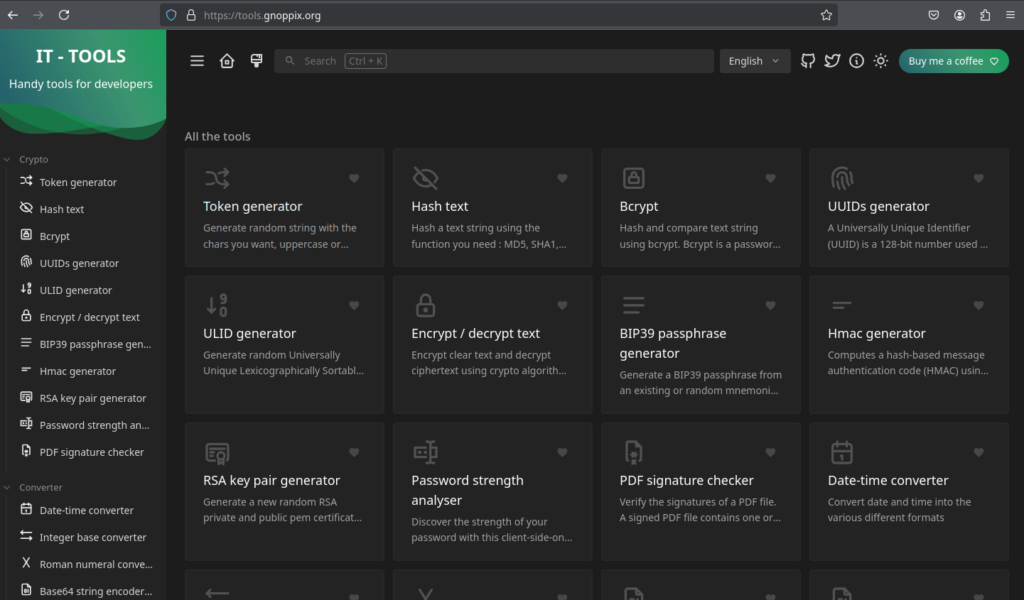The height and width of the screenshot is (600, 1024).
Task: Open the English language dropdown
Action: (755, 60)
